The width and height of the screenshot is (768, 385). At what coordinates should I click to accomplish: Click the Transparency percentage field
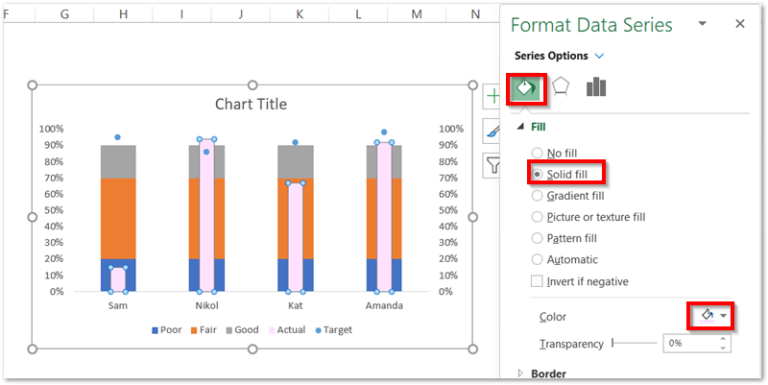tap(690, 343)
